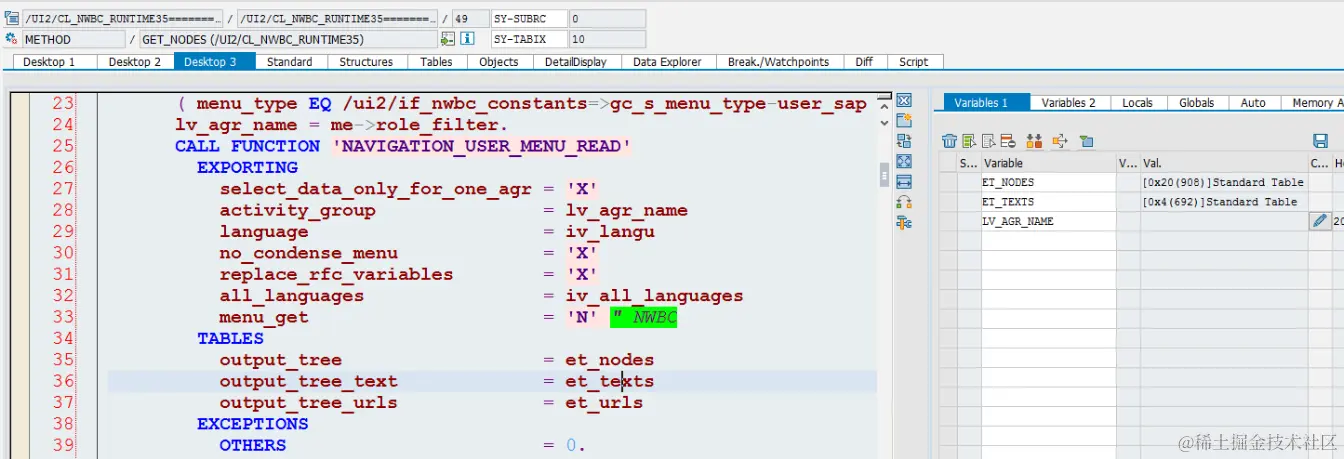The image size is (1344, 459).
Task: Click the blue information icon in the header
Action: point(467,39)
